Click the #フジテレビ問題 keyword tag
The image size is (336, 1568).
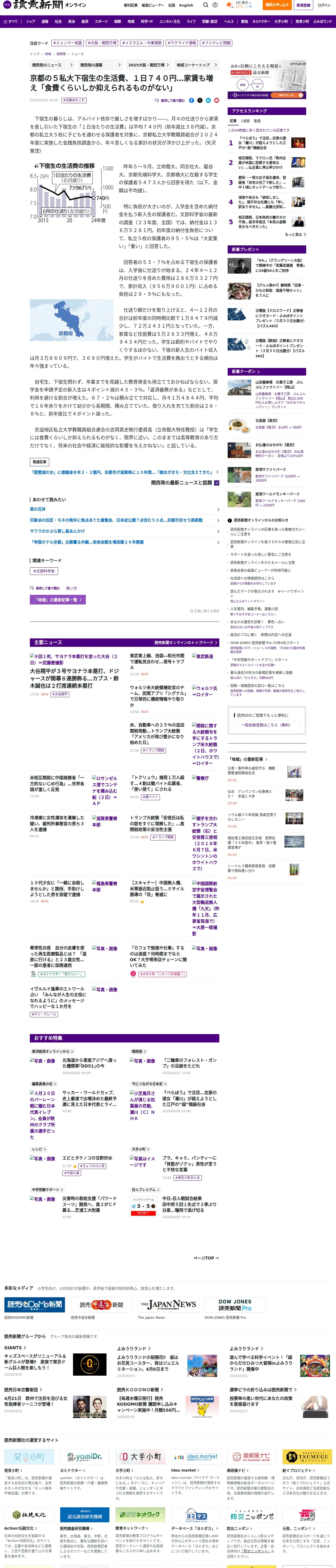point(216,43)
